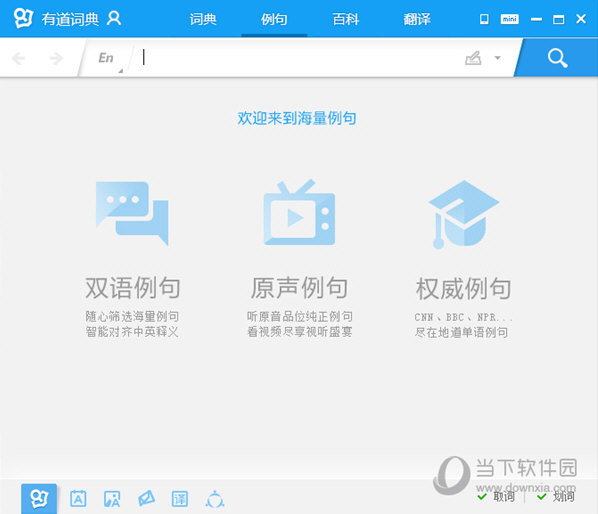
Task: Open the En language selector dropdown
Action: (106, 58)
